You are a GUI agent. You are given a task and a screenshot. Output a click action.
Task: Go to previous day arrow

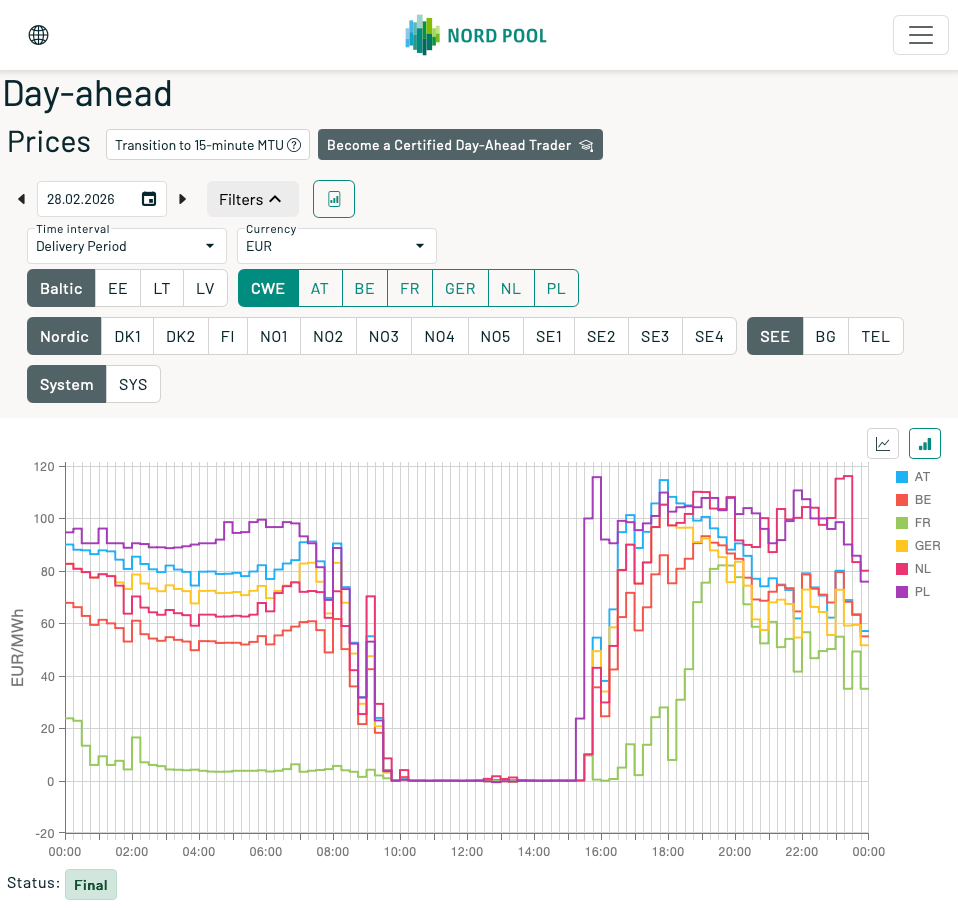21,199
